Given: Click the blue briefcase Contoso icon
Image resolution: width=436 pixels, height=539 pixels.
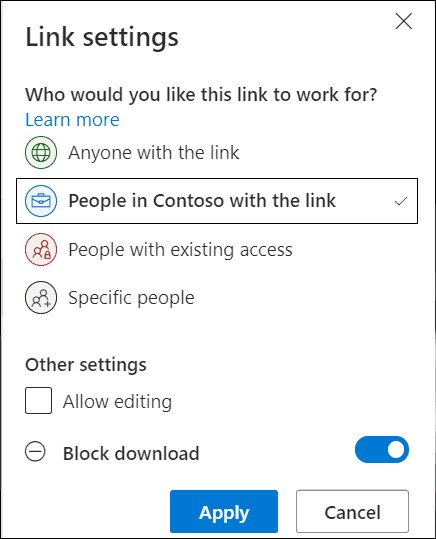Looking at the screenshot, I should tap(41, 201).
